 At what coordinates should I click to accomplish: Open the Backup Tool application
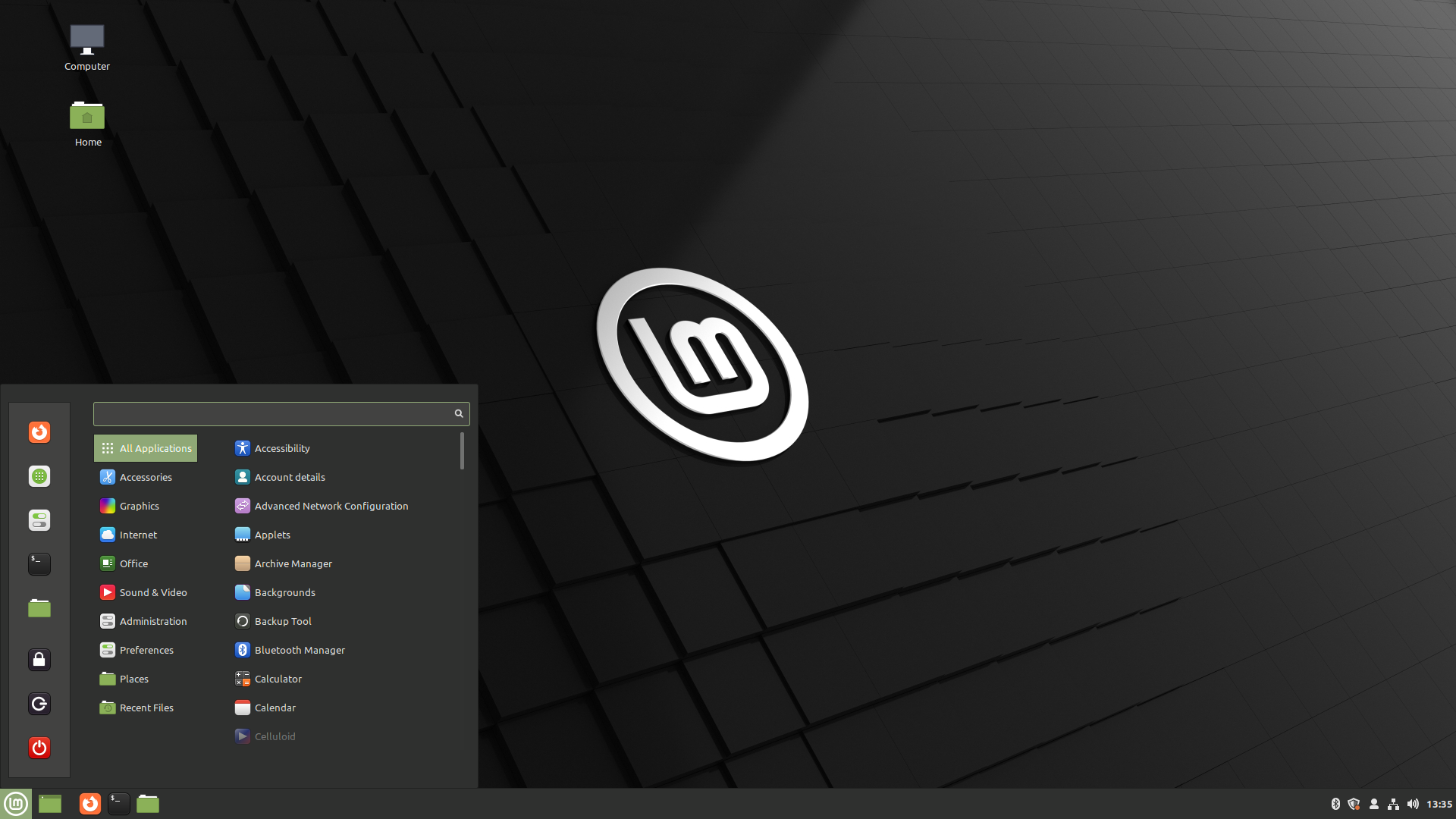pos(282,620)
